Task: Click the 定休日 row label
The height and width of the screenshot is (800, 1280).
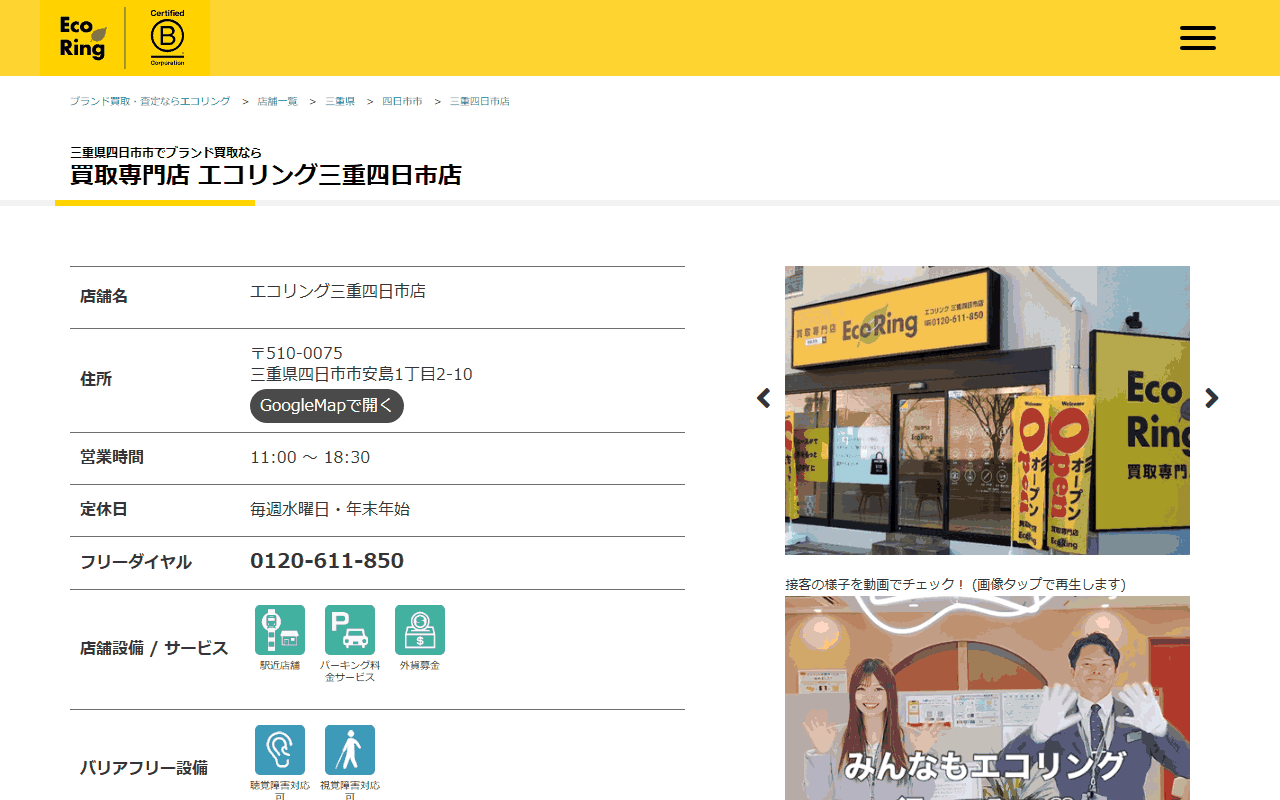Action: [104, 509]
